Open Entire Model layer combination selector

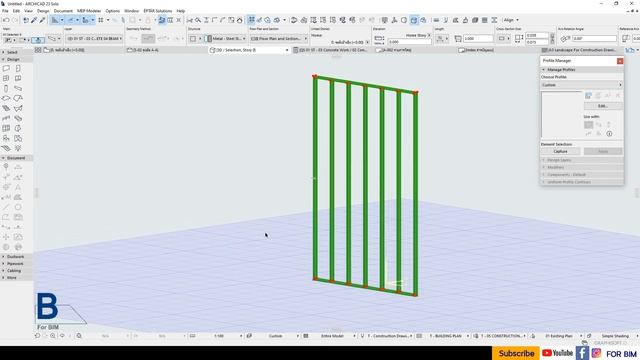[333, 336]
